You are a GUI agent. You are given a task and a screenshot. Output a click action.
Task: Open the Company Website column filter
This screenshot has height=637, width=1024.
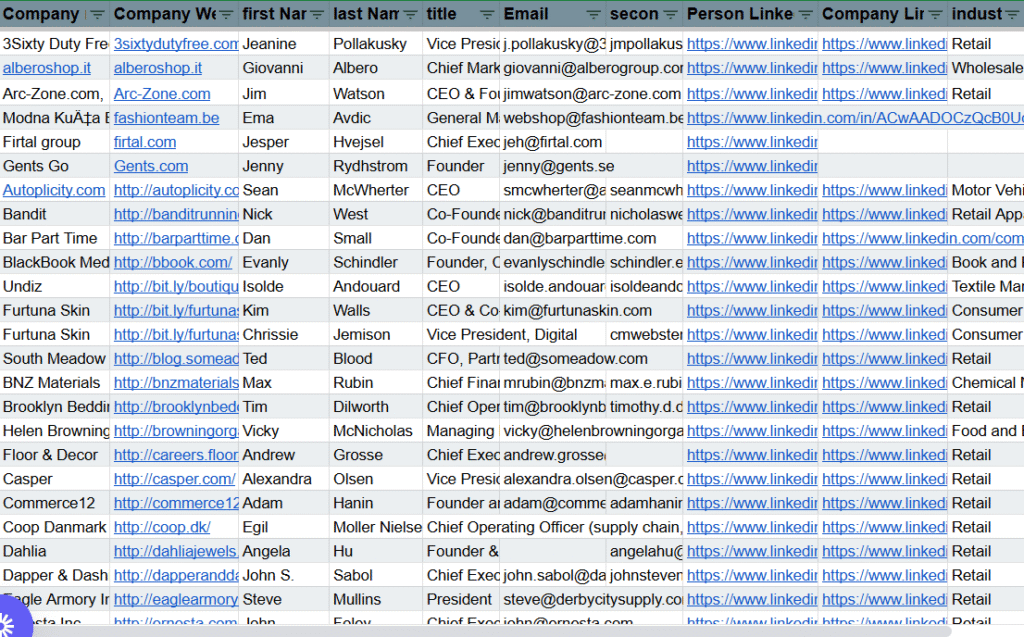(x=227, y=14)
